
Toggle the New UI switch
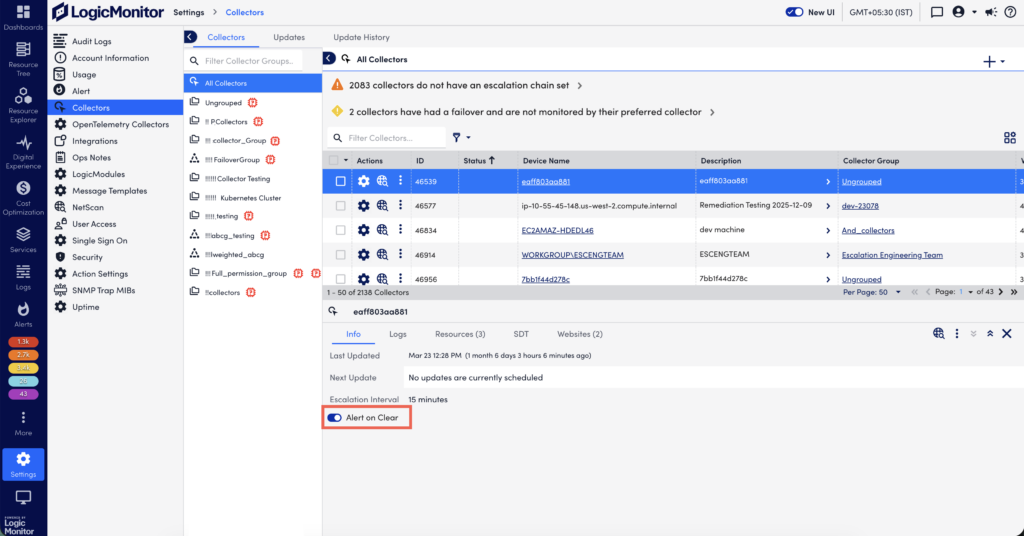coord(794,12)
